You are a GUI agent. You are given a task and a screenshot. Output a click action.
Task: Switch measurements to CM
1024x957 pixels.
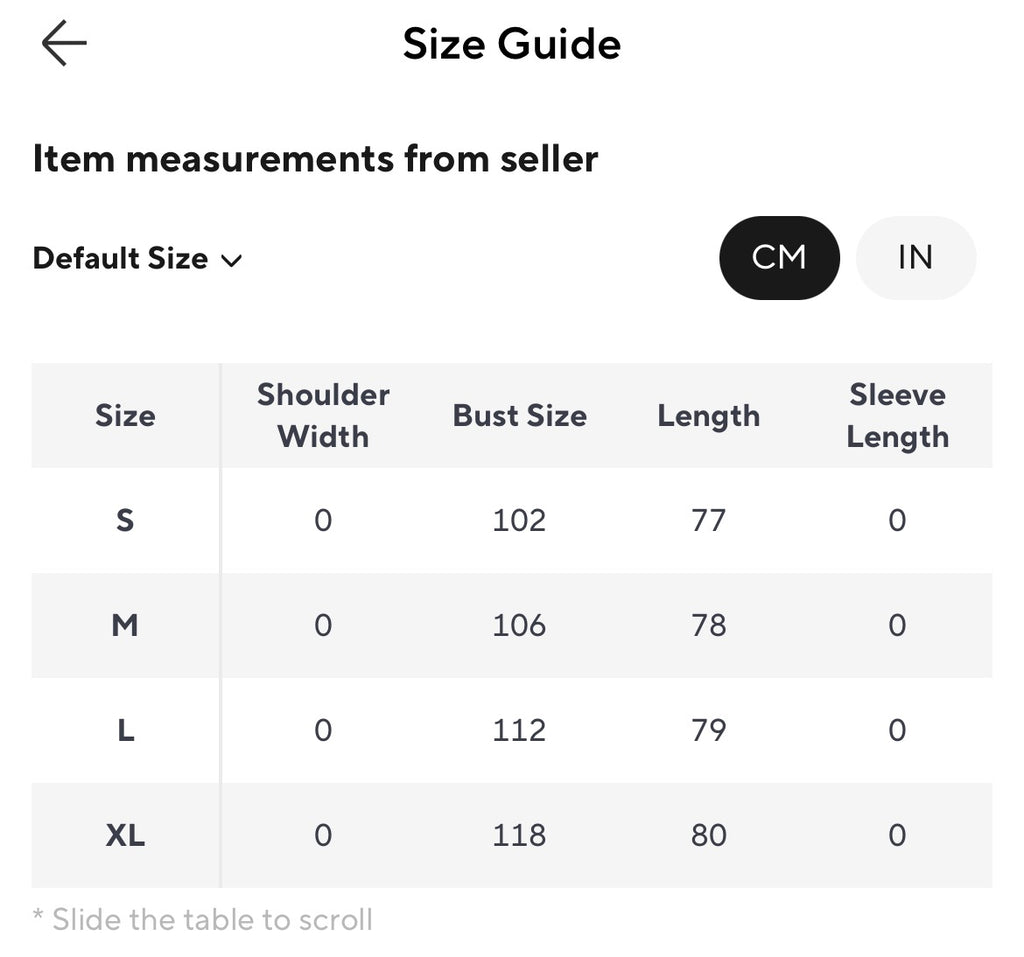pos(779,257)
